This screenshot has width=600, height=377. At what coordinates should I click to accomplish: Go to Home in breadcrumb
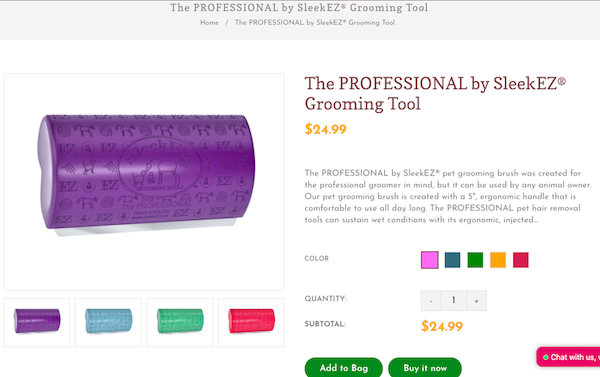coord(209,23)
